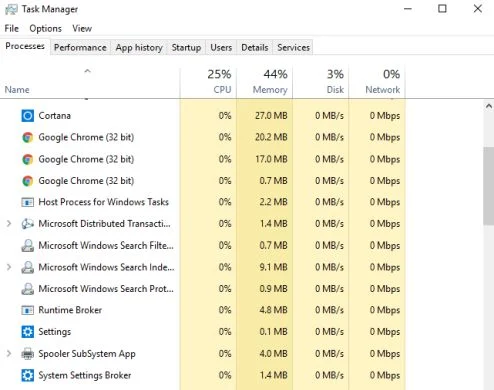Expand the Spooler SubSystem App process

coord(9,354)
